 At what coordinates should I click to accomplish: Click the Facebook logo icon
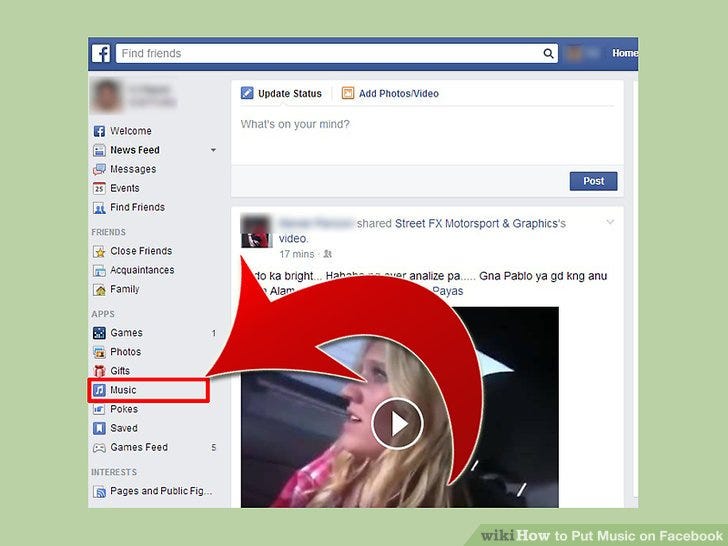coord(101,53)
